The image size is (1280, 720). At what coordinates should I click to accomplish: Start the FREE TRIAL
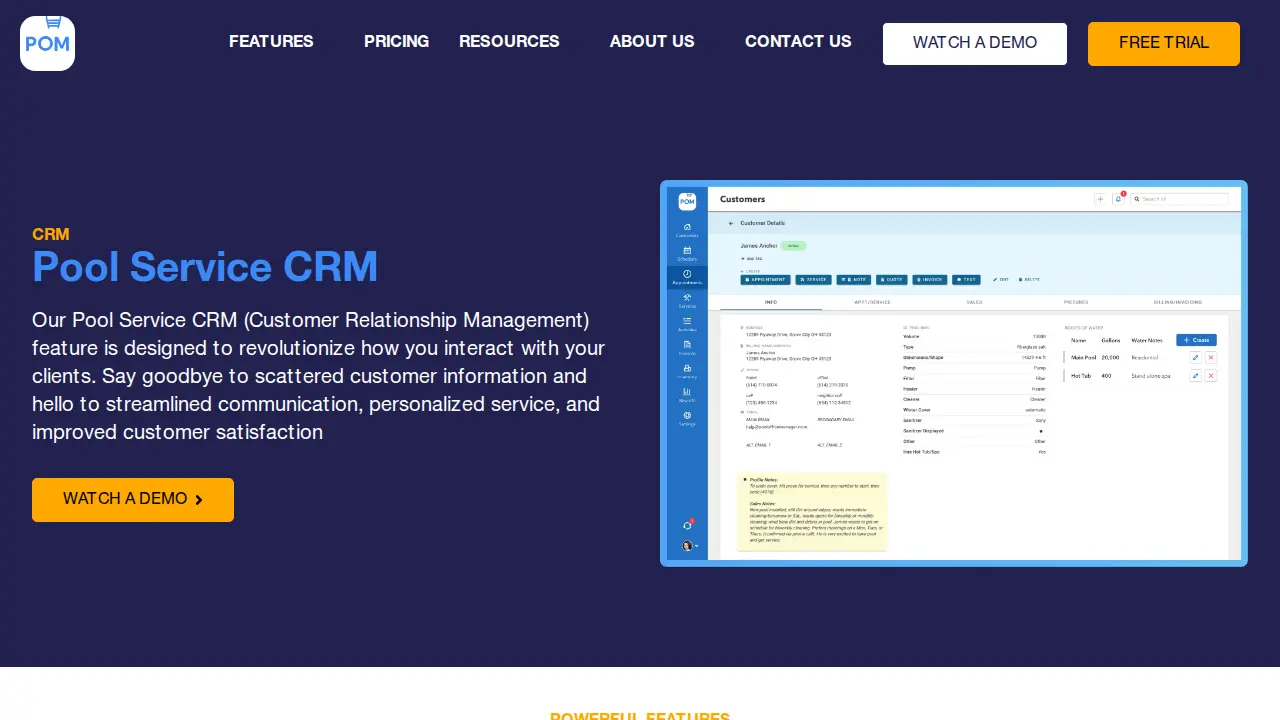tap(1164, 44)
